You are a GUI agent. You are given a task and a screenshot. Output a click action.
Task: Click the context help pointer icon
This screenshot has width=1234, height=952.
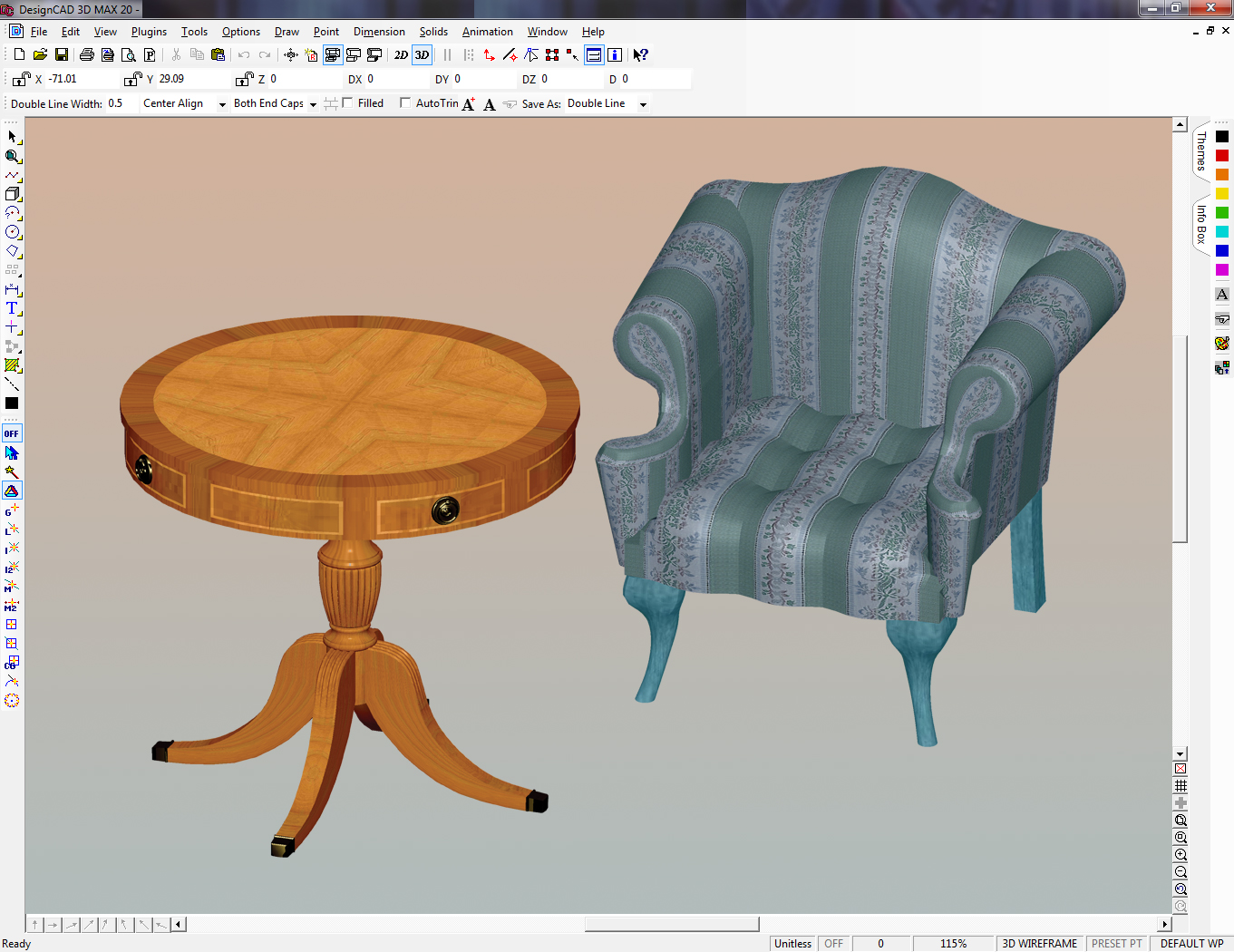pyautogui.click(x=640, y=55)
